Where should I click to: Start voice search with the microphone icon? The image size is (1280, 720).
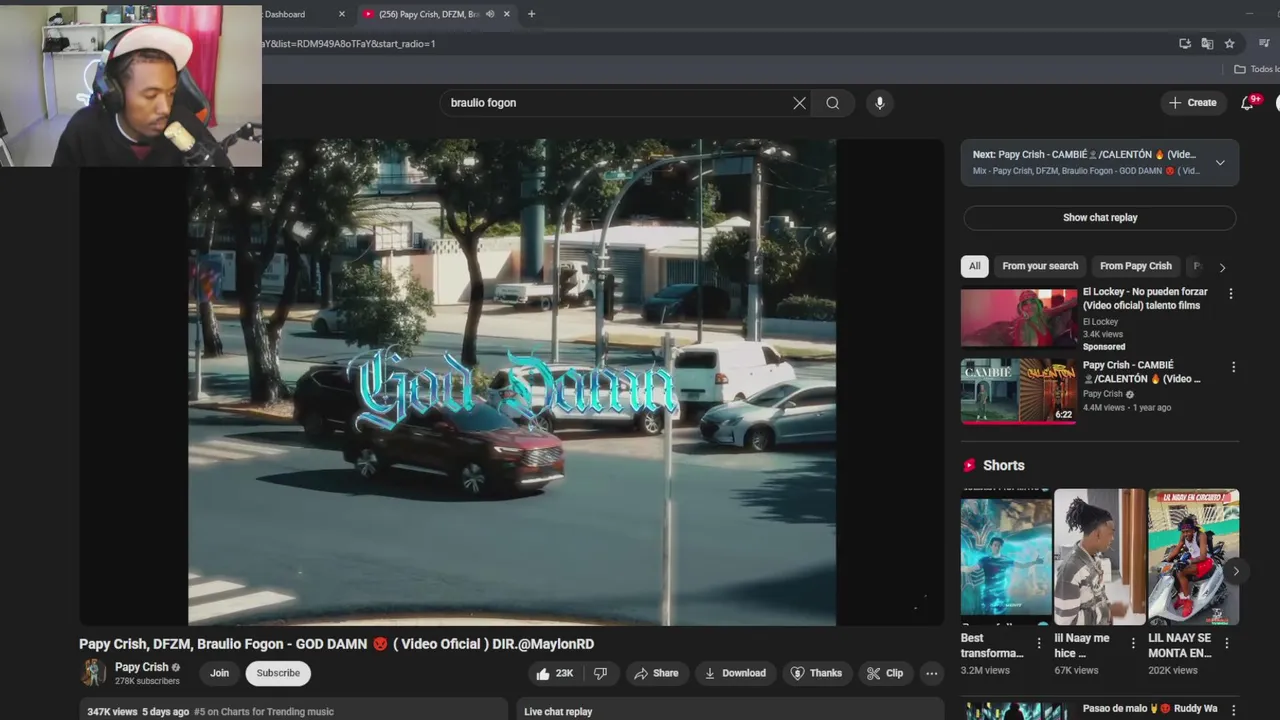coord(879,103)
